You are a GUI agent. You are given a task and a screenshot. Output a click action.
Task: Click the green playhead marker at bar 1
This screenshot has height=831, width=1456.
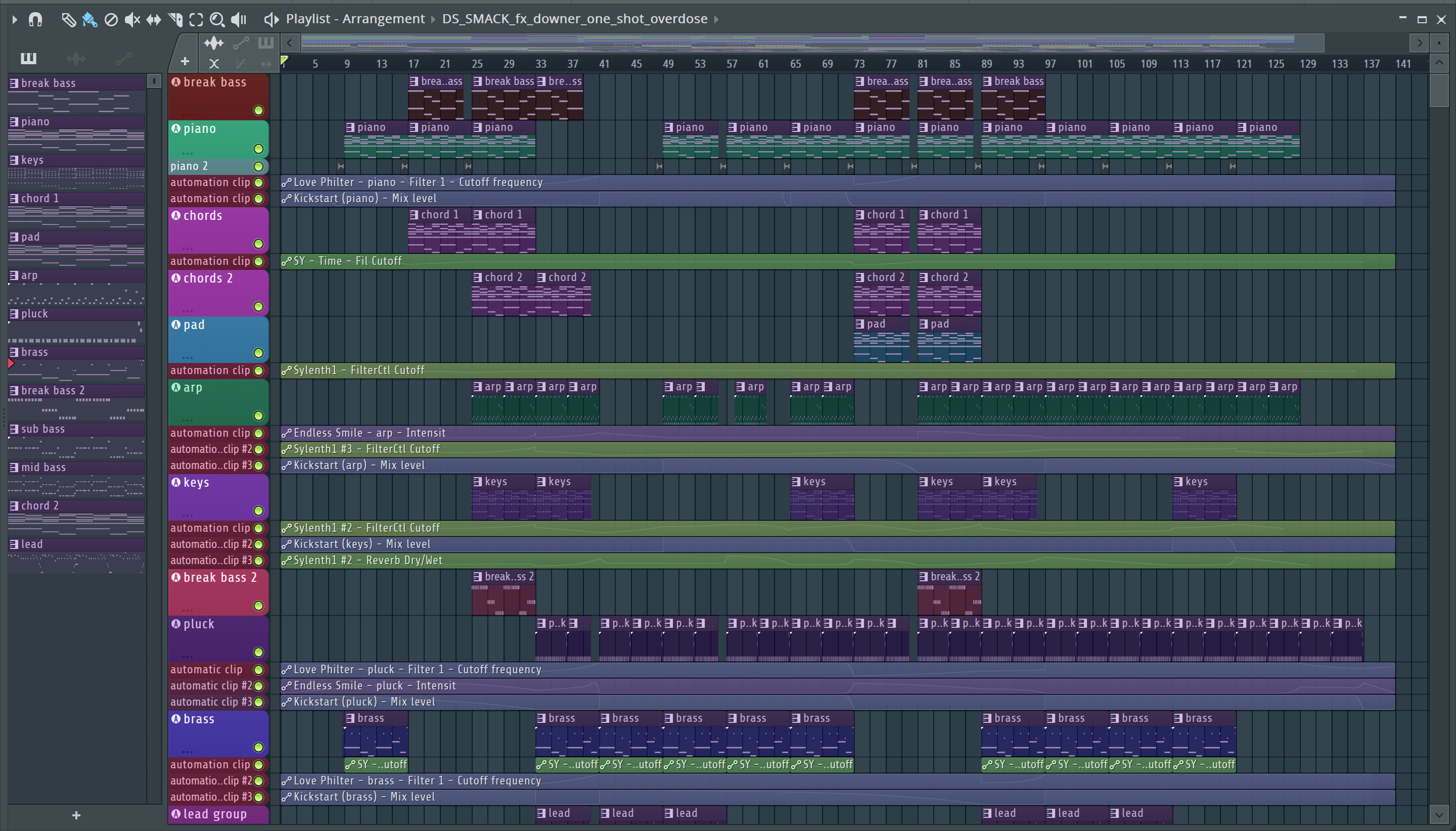pyautogui.click(x=284, y=61)
